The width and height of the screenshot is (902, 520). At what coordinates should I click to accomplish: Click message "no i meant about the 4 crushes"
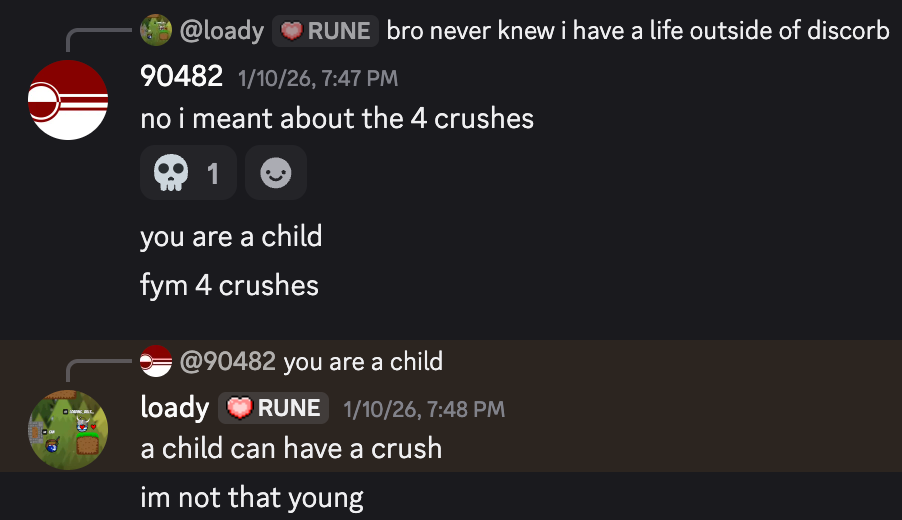click(337, 119)
